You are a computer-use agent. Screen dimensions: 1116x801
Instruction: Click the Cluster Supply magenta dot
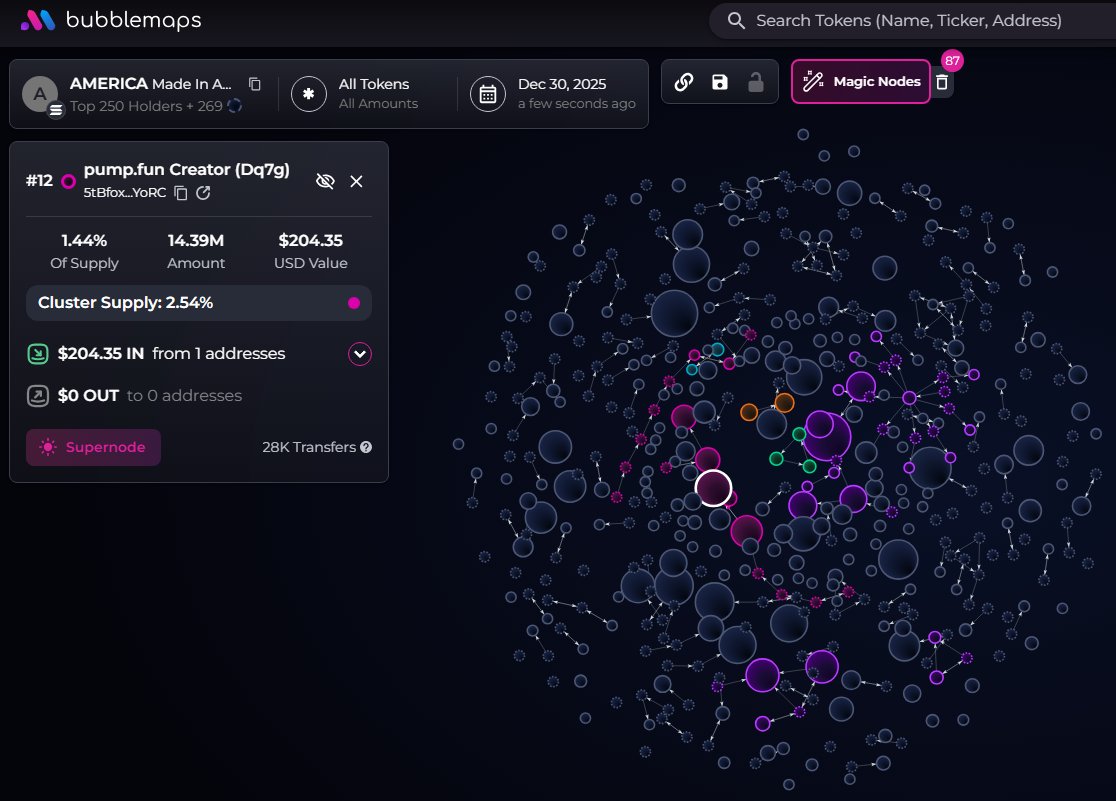354,303
